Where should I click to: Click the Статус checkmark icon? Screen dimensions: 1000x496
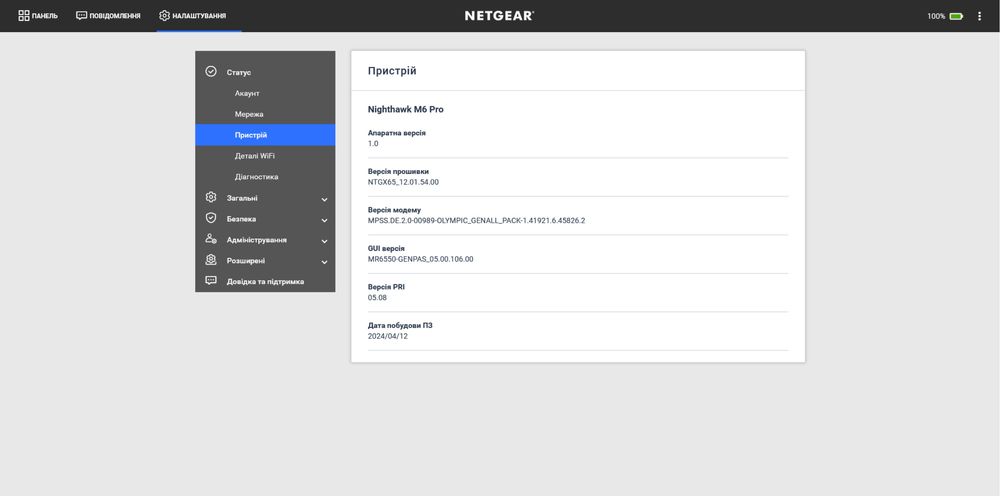coord(211,71)
